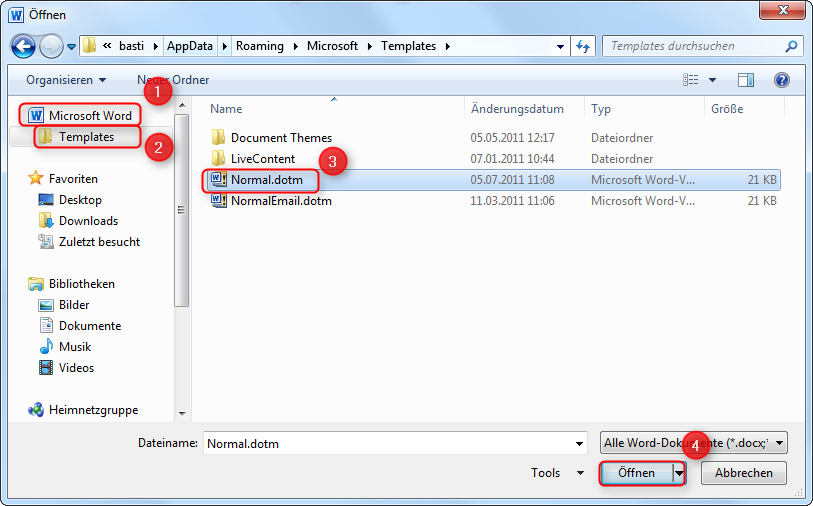Image resolution: width=813 pixels, height=506 pixels.
Task: Click Neuer Ordner button
Action: coord(173,80)
